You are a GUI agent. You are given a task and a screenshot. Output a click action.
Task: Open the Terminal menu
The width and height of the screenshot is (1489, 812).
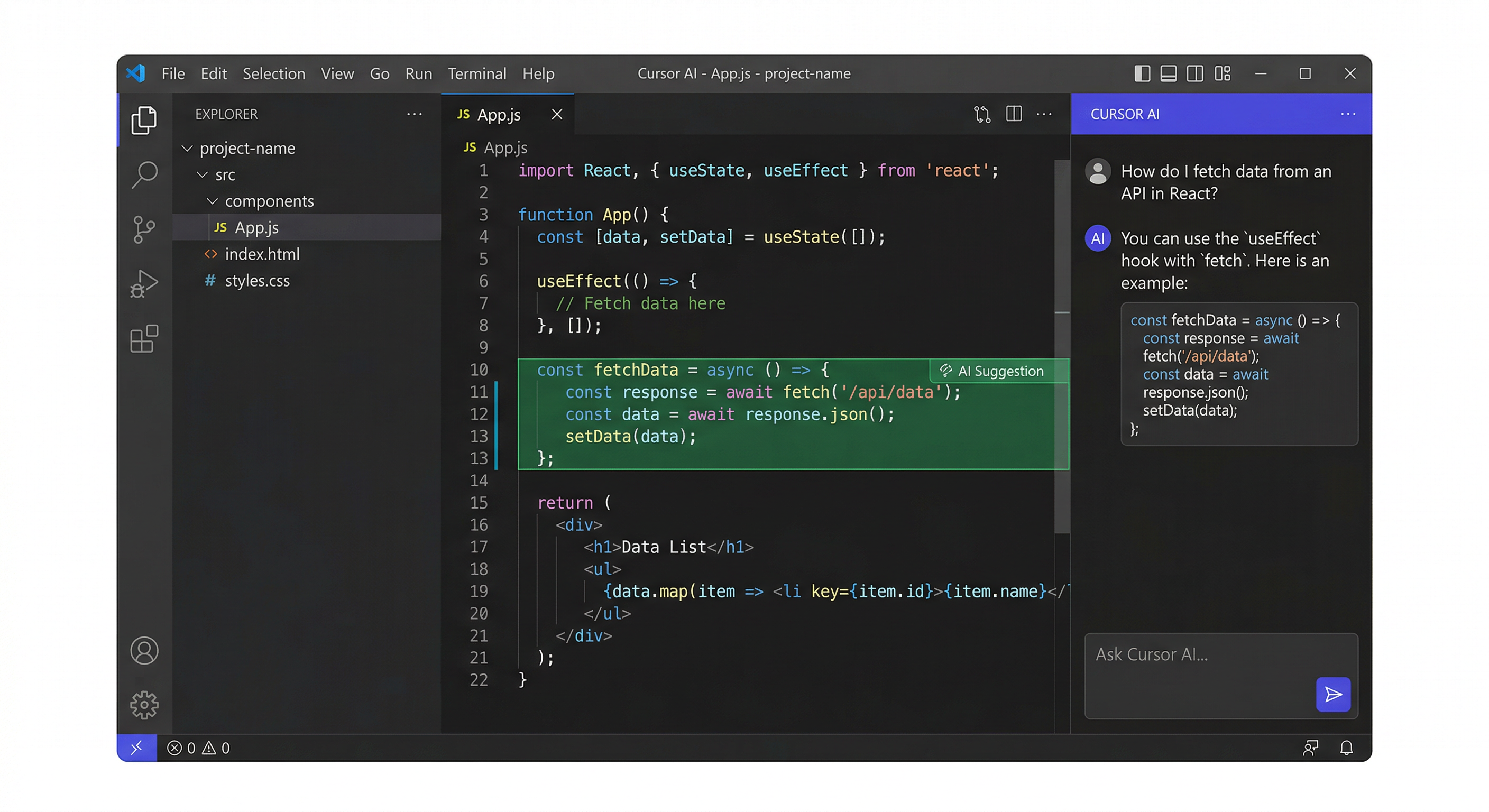pyautogui.click(x=477, y=73)
